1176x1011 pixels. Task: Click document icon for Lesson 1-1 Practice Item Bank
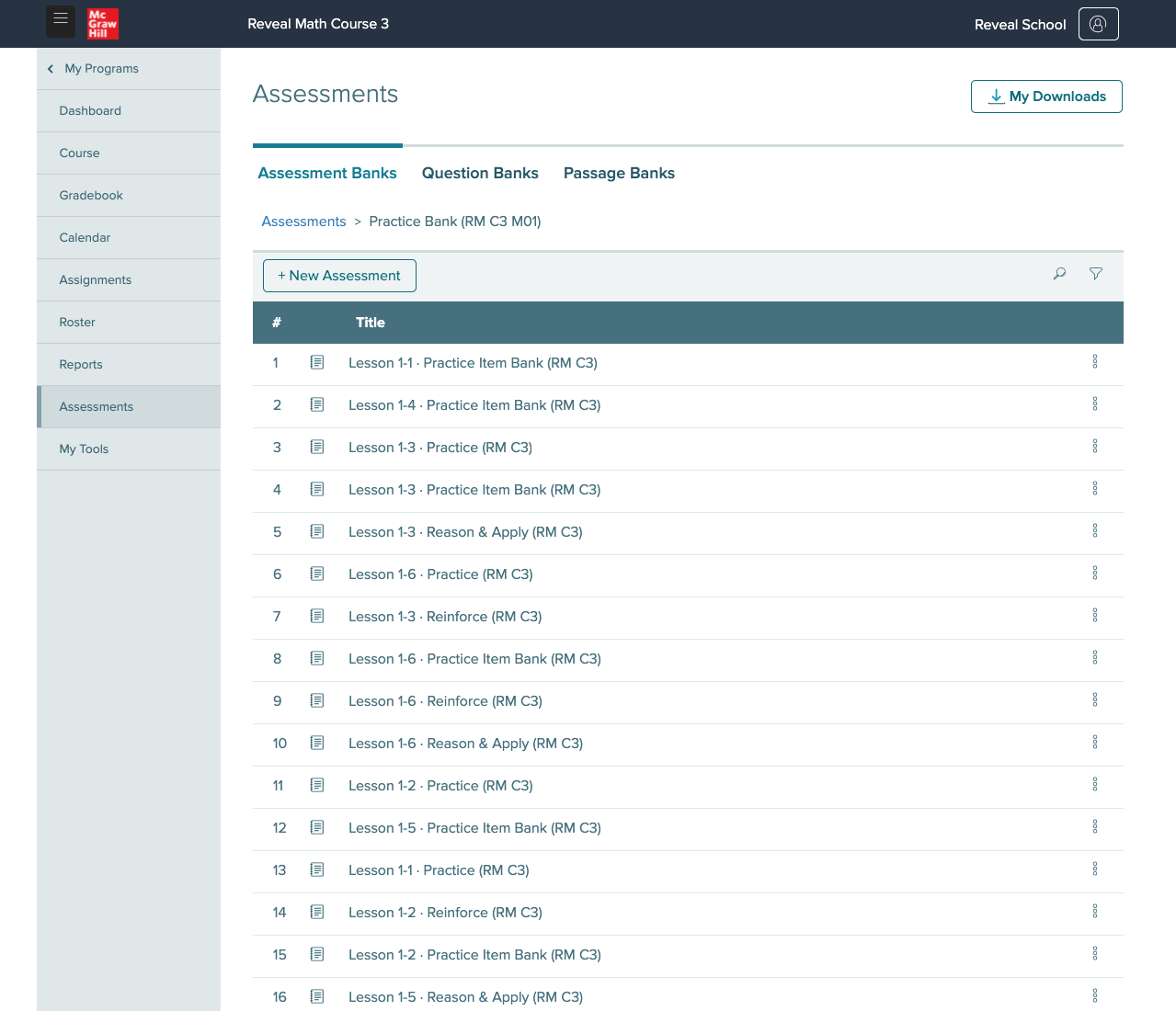tap(317, 363)
